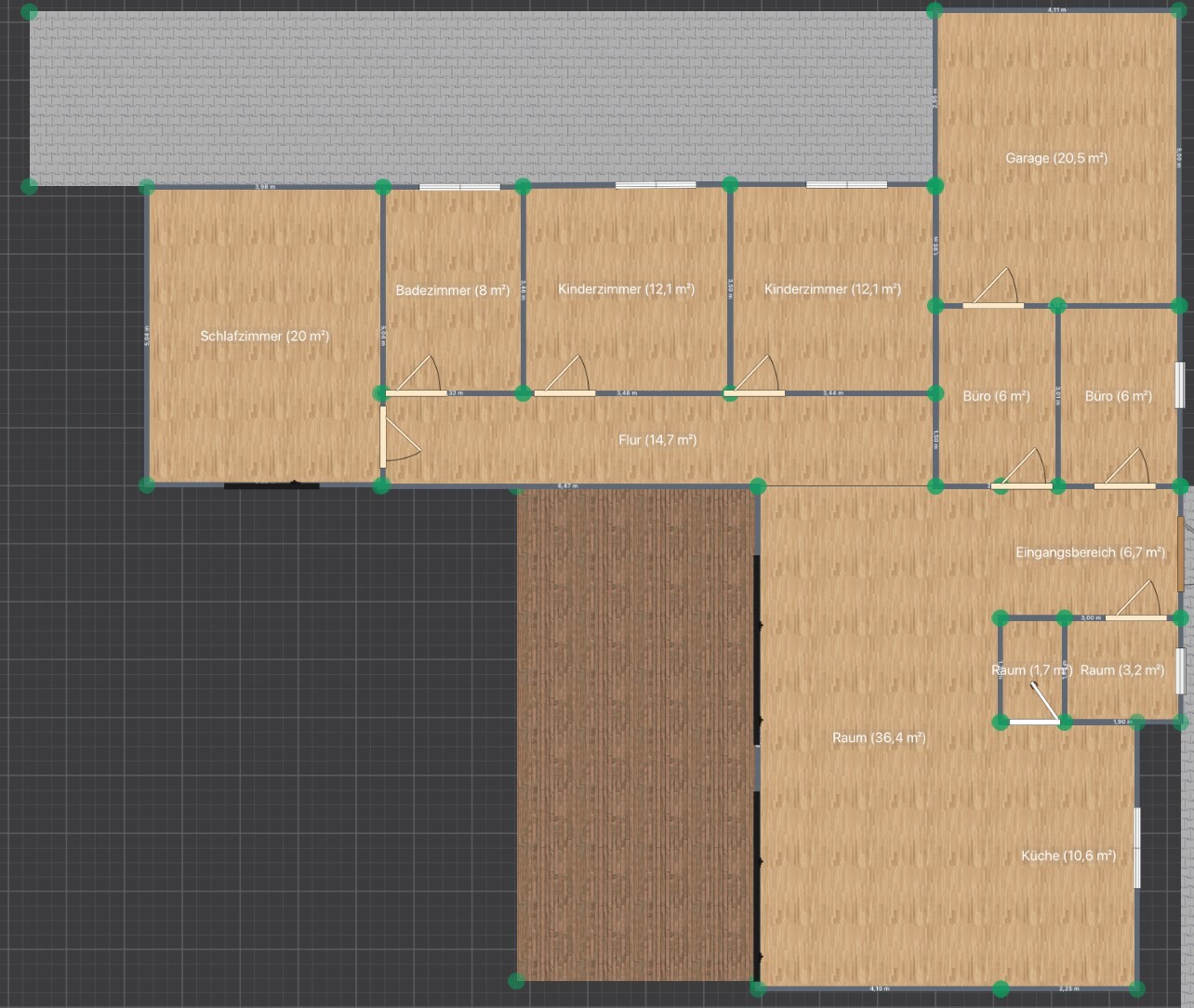1194x1008 pixels.
Task: Click the black sliding element on Schlafzimmer's wall
Action: click(x=272, y=484)
